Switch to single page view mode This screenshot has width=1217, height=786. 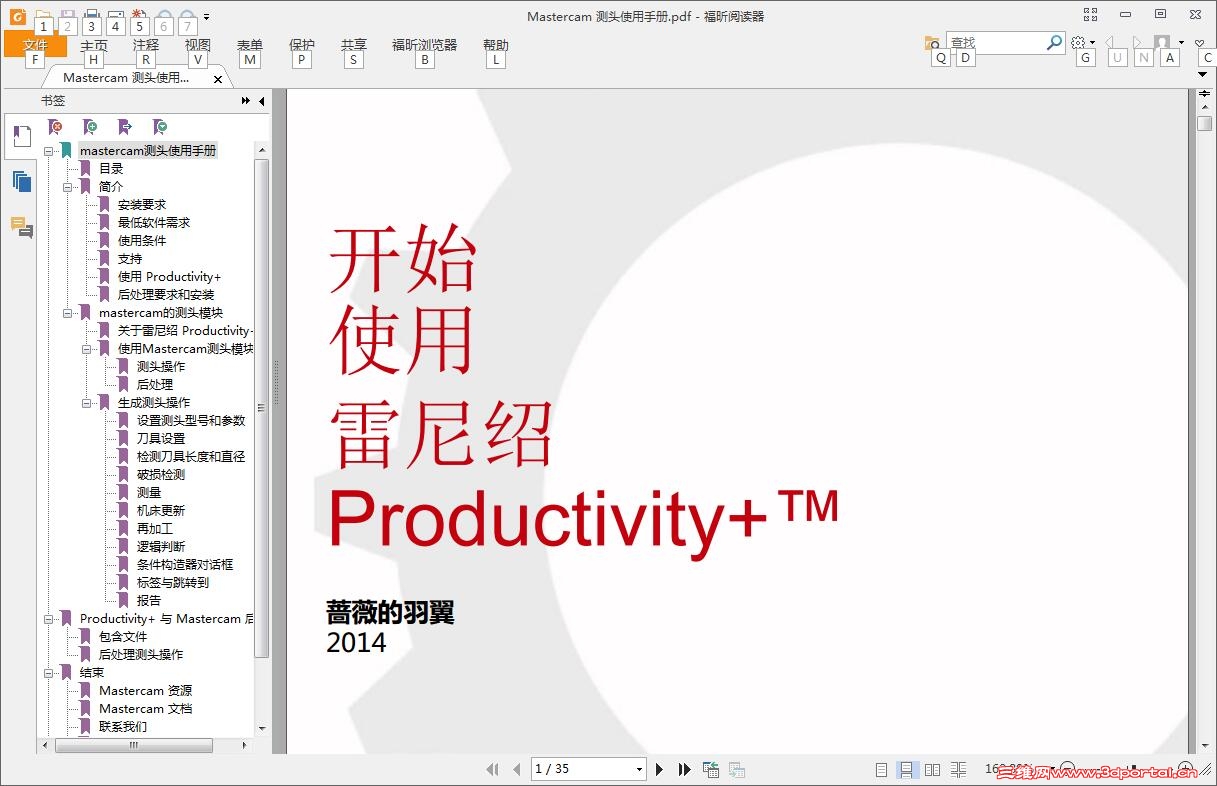point(881,769)
